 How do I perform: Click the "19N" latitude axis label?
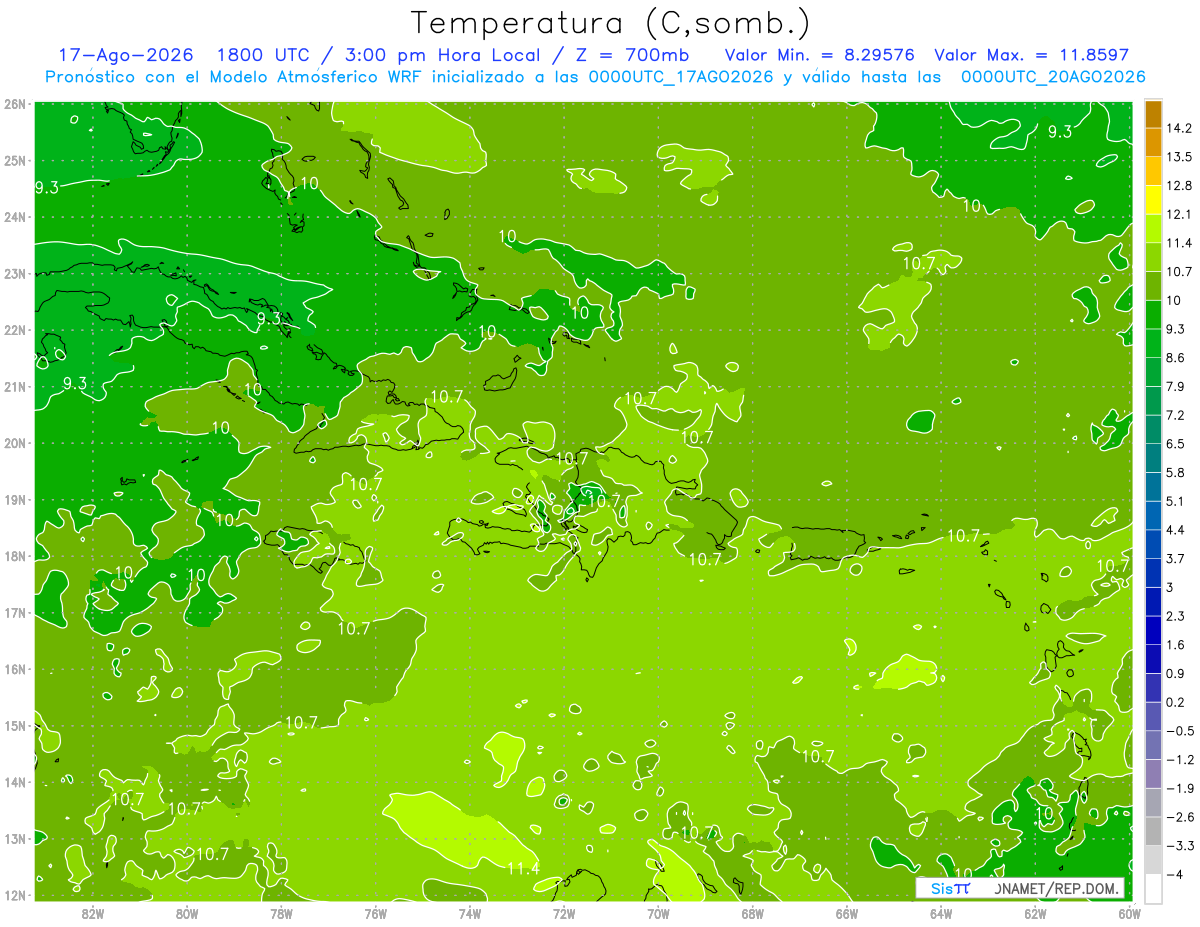pos(15,500)
